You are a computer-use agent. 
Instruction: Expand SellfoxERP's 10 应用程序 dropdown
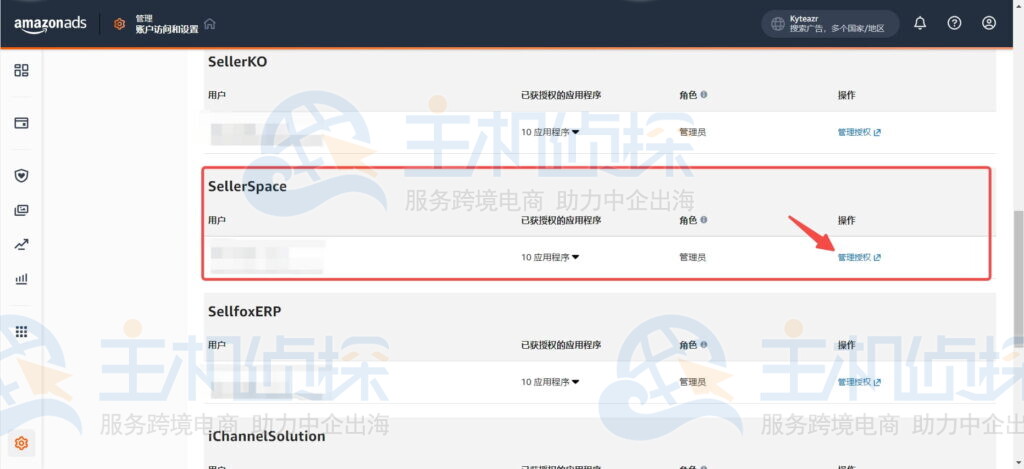pos(550,382)
